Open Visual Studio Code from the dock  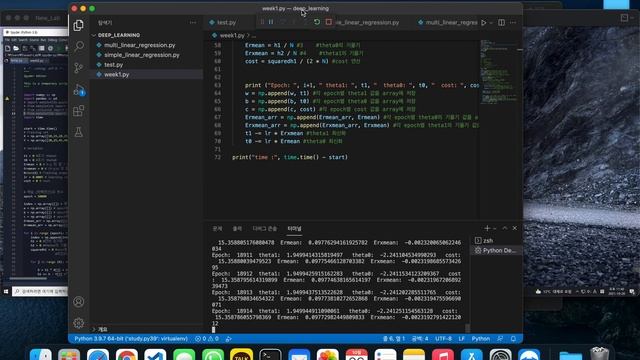[155, 355]
